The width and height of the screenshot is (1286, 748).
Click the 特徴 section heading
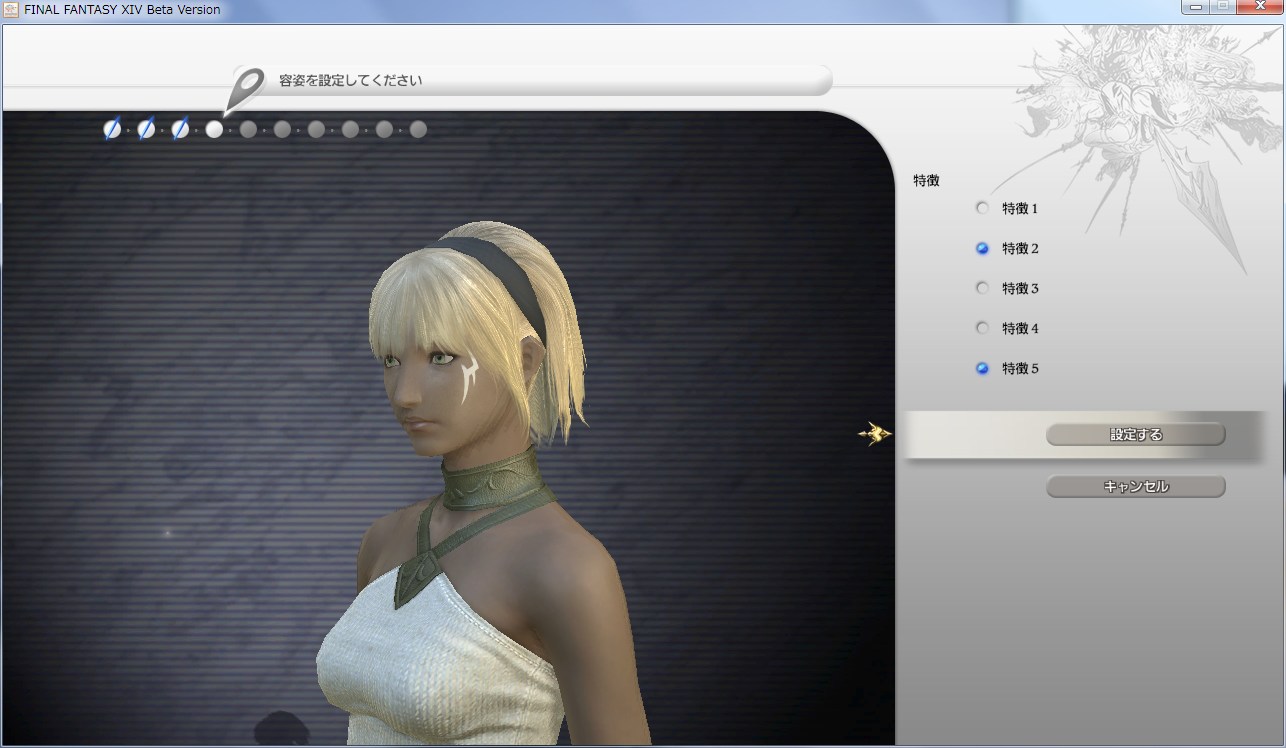point(926,181)
